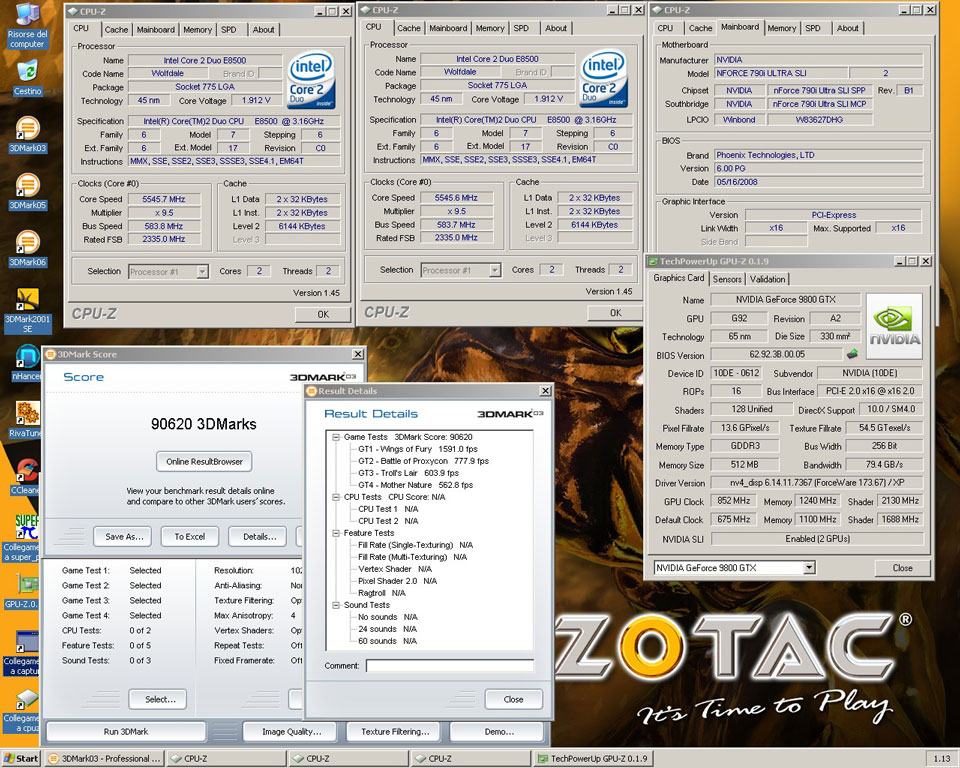Screen dimensions: 960x768
Task: Open the nHancer desktop shortcut
Action: [26, 363]
